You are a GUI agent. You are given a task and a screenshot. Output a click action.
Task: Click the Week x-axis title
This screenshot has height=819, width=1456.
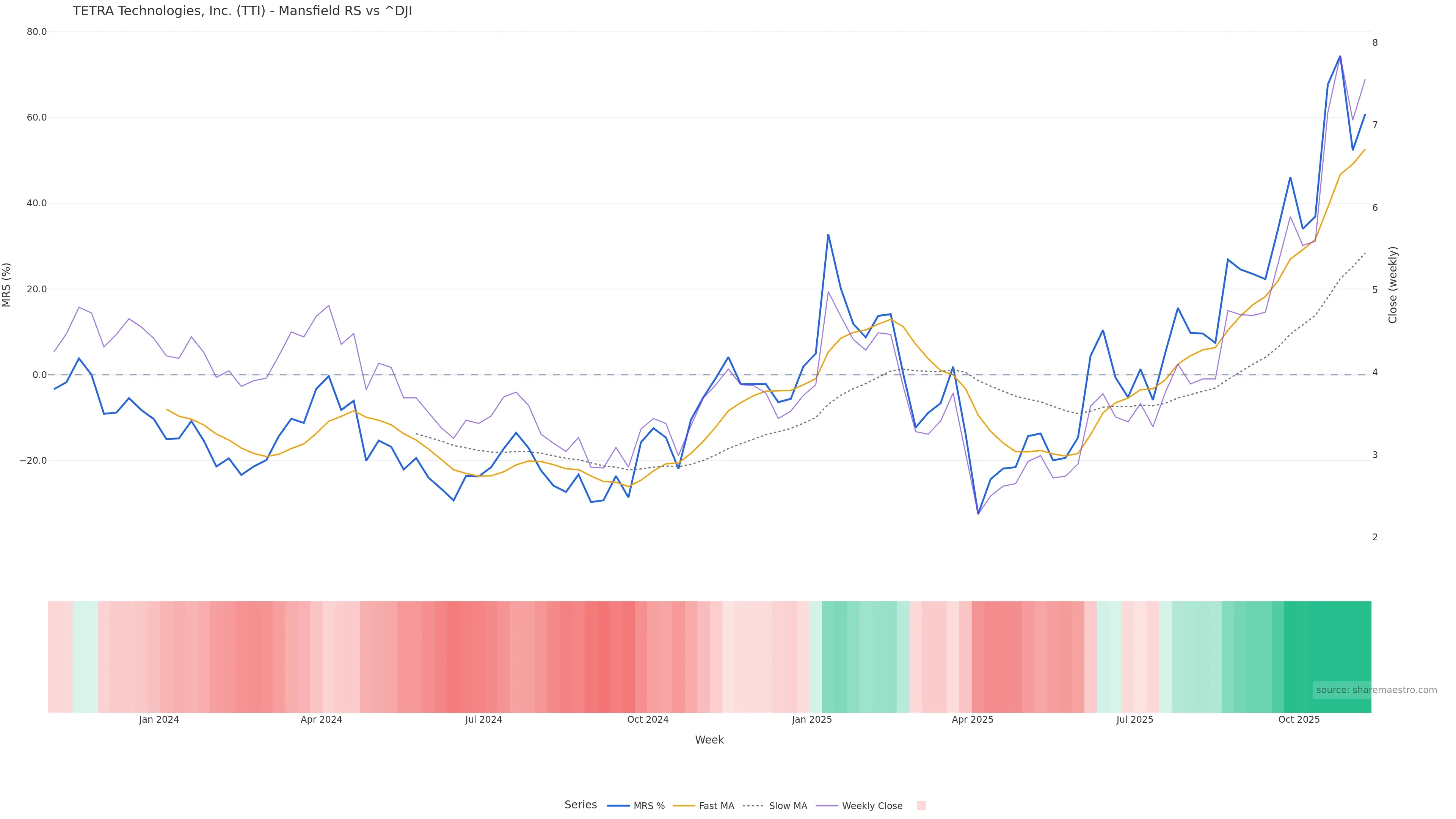pos(709,740)
